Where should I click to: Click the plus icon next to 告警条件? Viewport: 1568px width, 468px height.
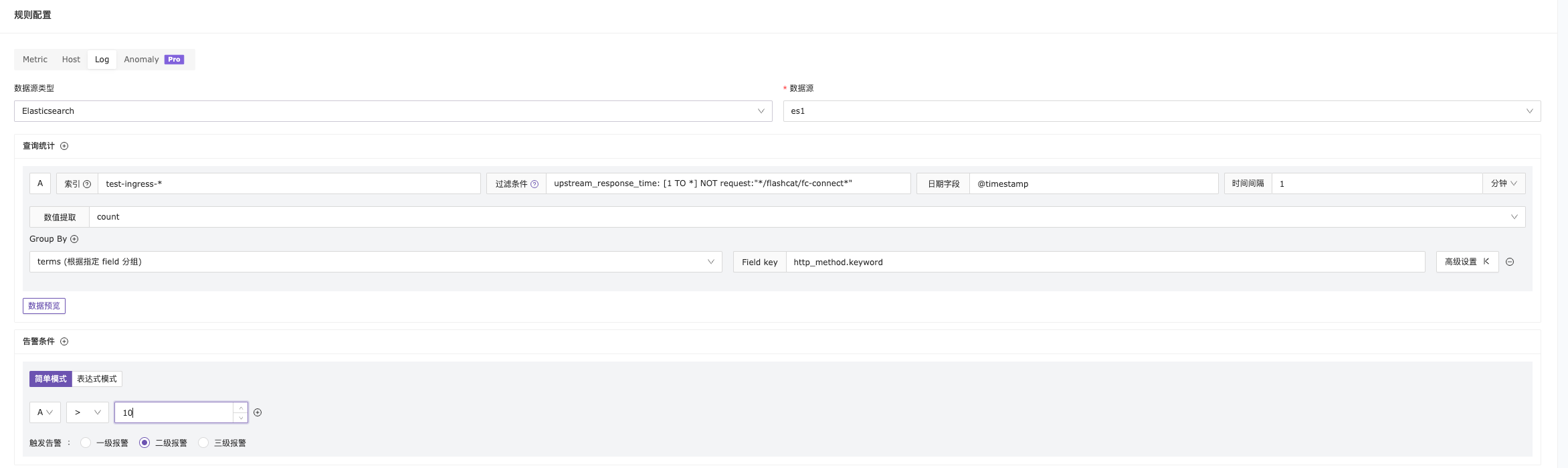[64, 341]
